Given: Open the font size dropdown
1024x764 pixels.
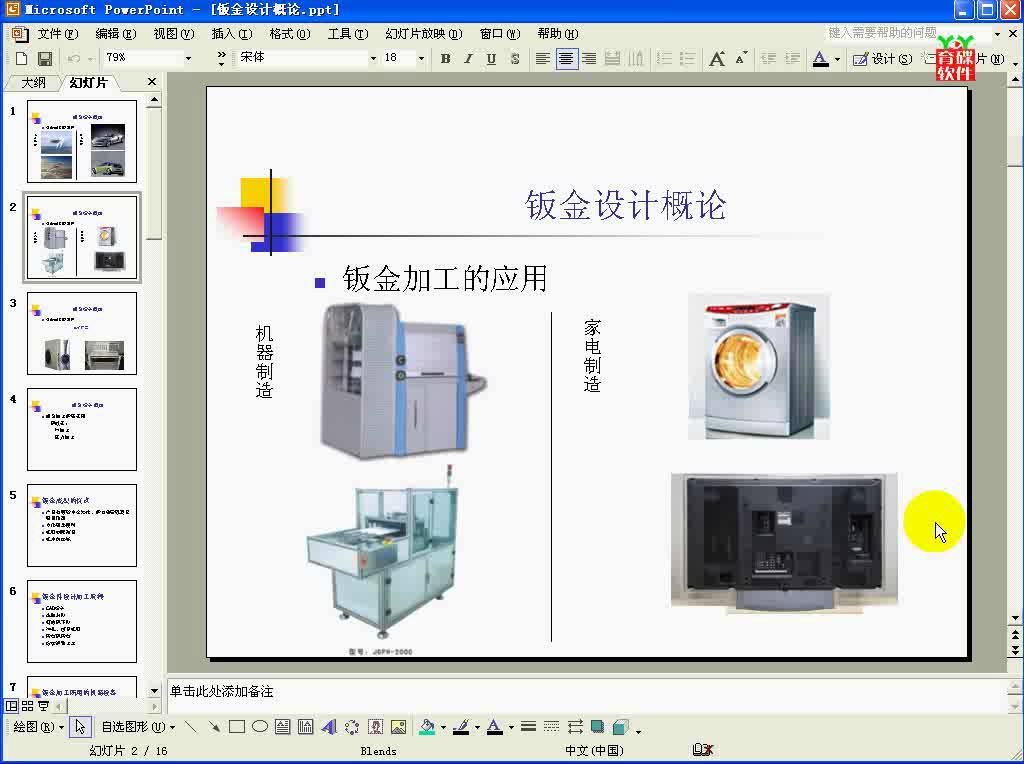Looking at the screenshot, I should tap(421, 59).
